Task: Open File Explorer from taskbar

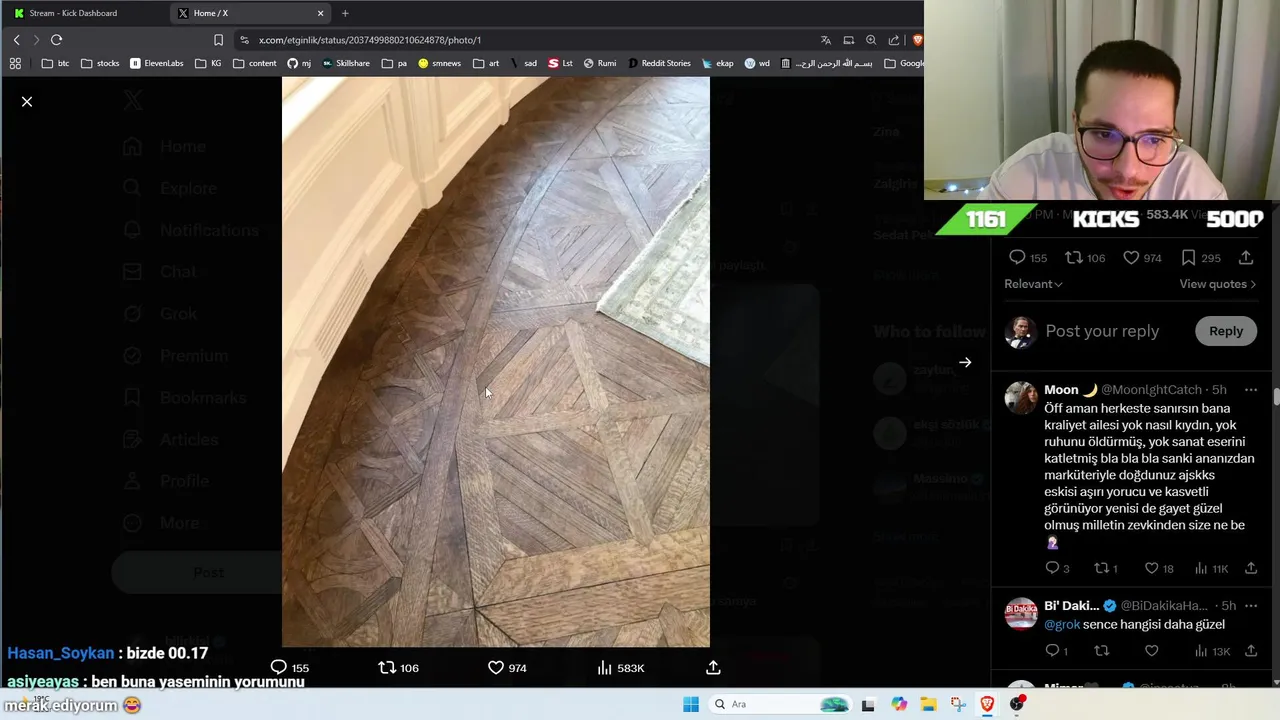Action: (x=928, y=704)
